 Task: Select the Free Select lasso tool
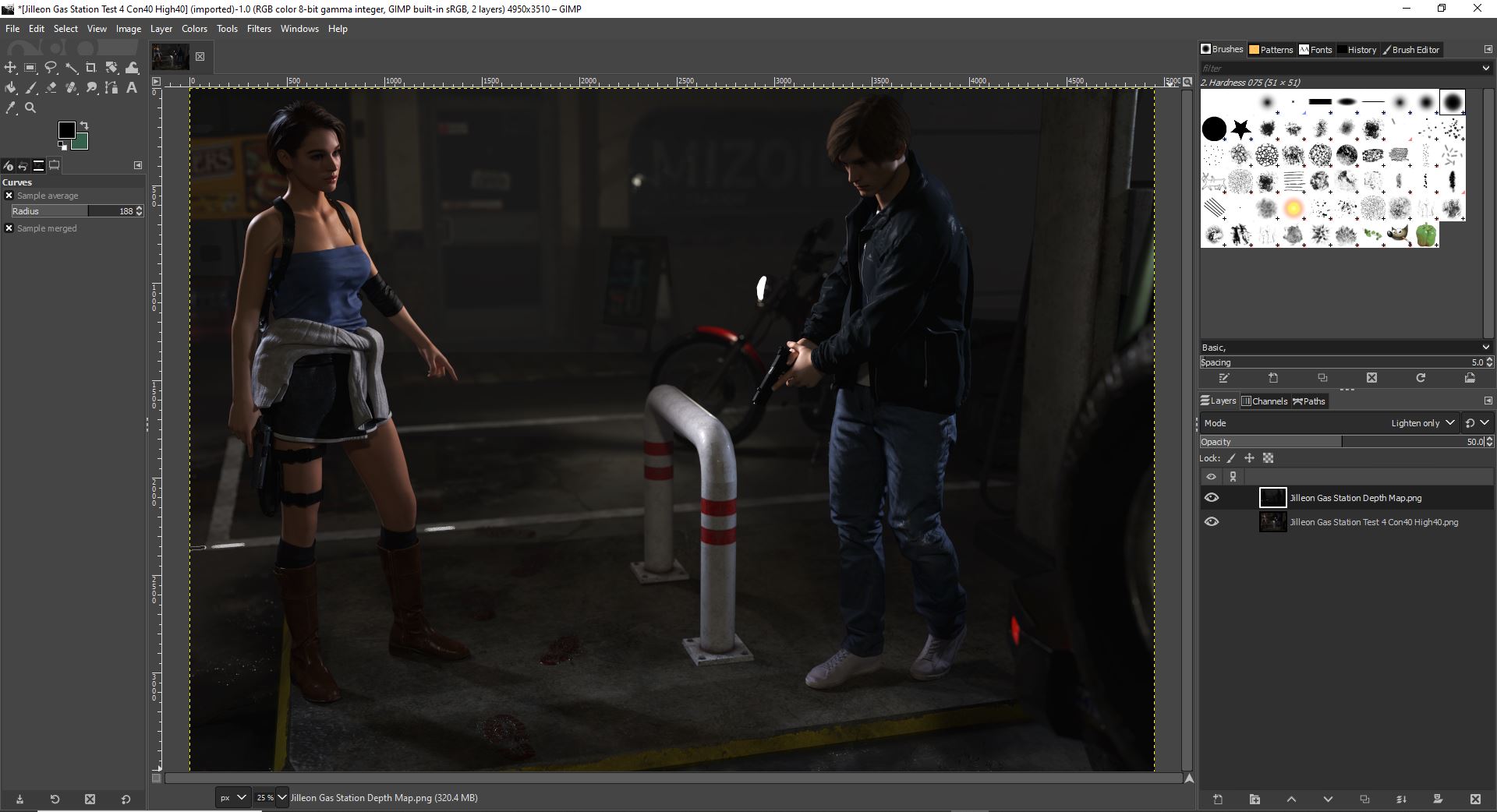51,68
